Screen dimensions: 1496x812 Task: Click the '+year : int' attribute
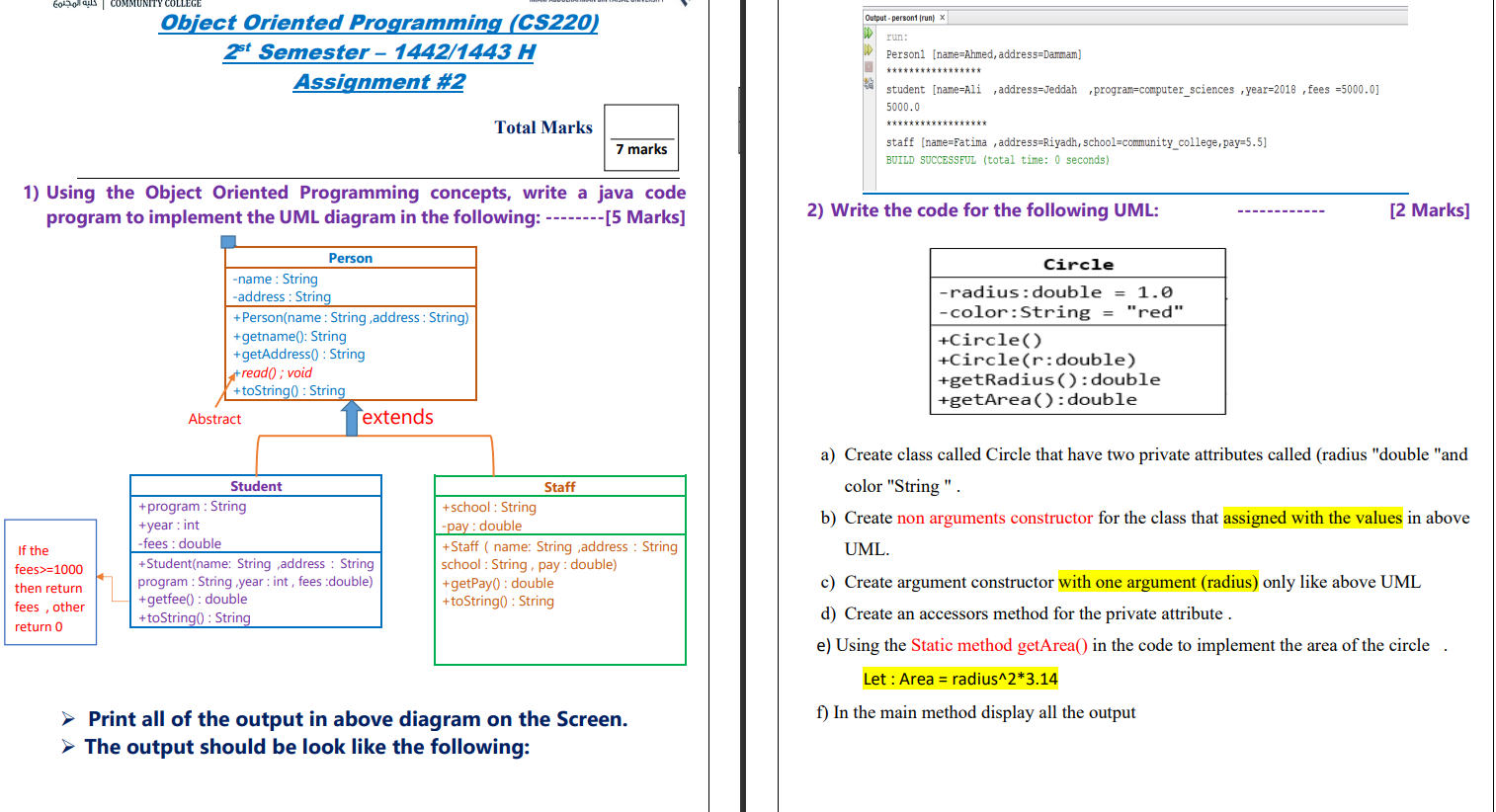169,526
